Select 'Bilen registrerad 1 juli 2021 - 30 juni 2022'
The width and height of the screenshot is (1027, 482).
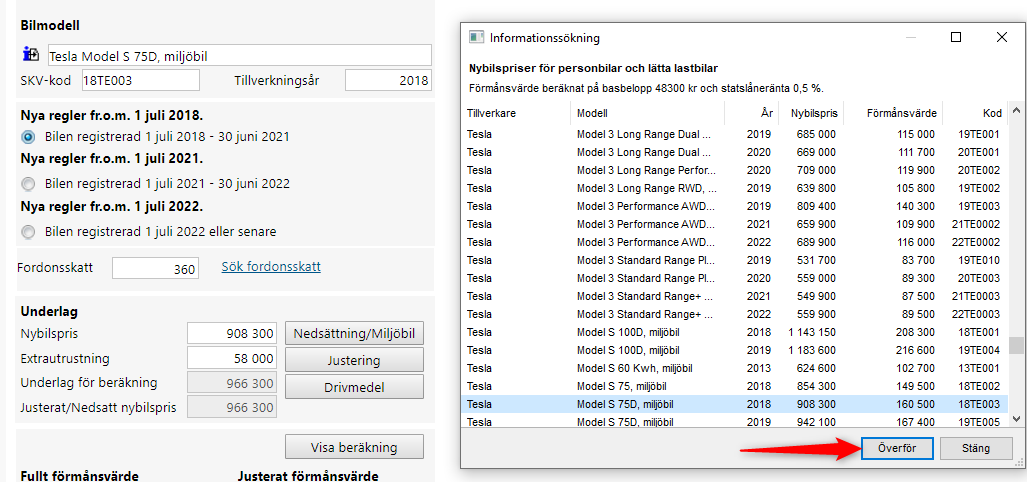pos(28,183)
